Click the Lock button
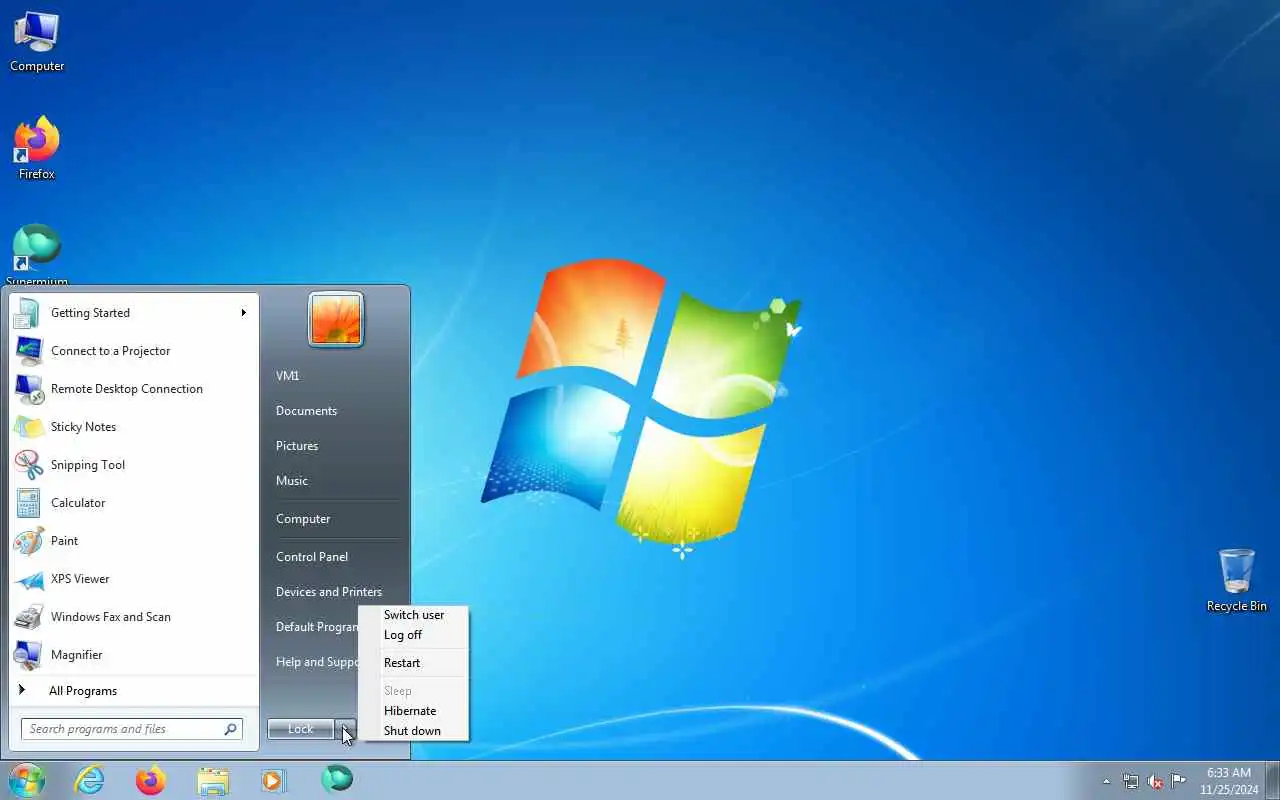This screenshot has height=800, width=1280. [x=301, y=729]
